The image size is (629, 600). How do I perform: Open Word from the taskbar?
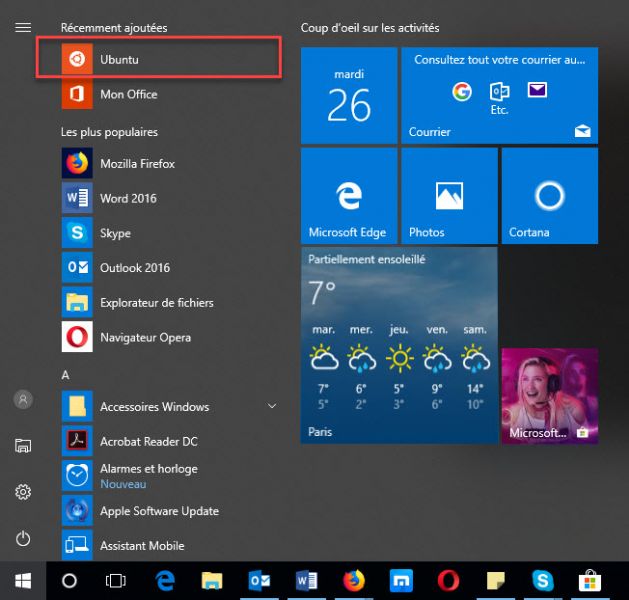pos(306,581)
